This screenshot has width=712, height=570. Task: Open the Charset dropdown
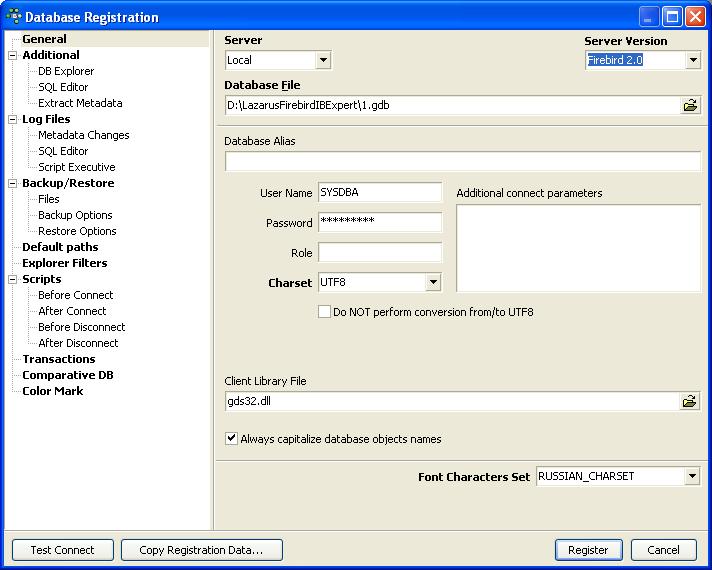click(x=433, y=282)
